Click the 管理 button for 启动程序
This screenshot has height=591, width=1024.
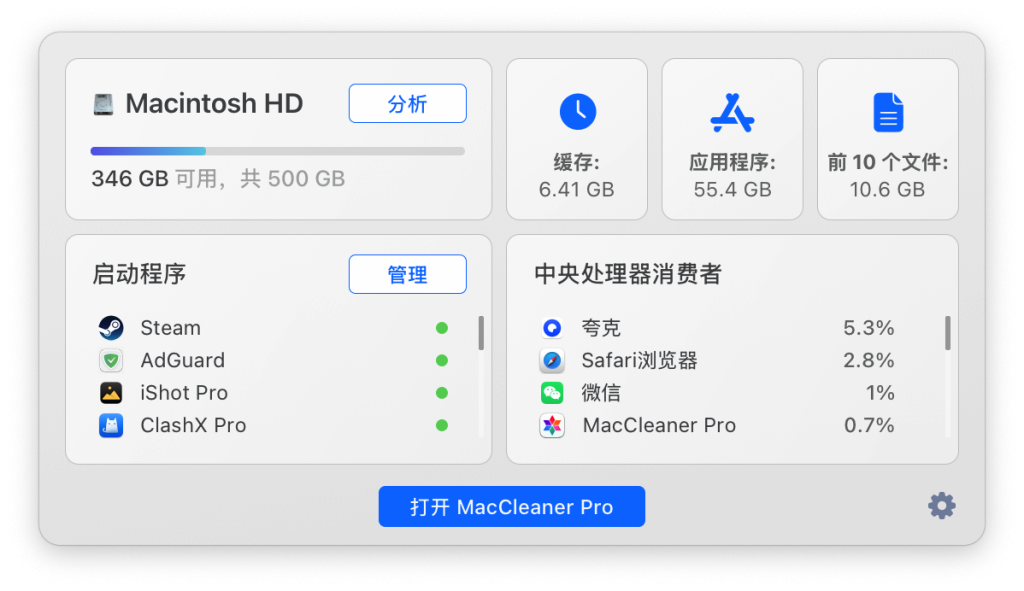coord(408,274)
